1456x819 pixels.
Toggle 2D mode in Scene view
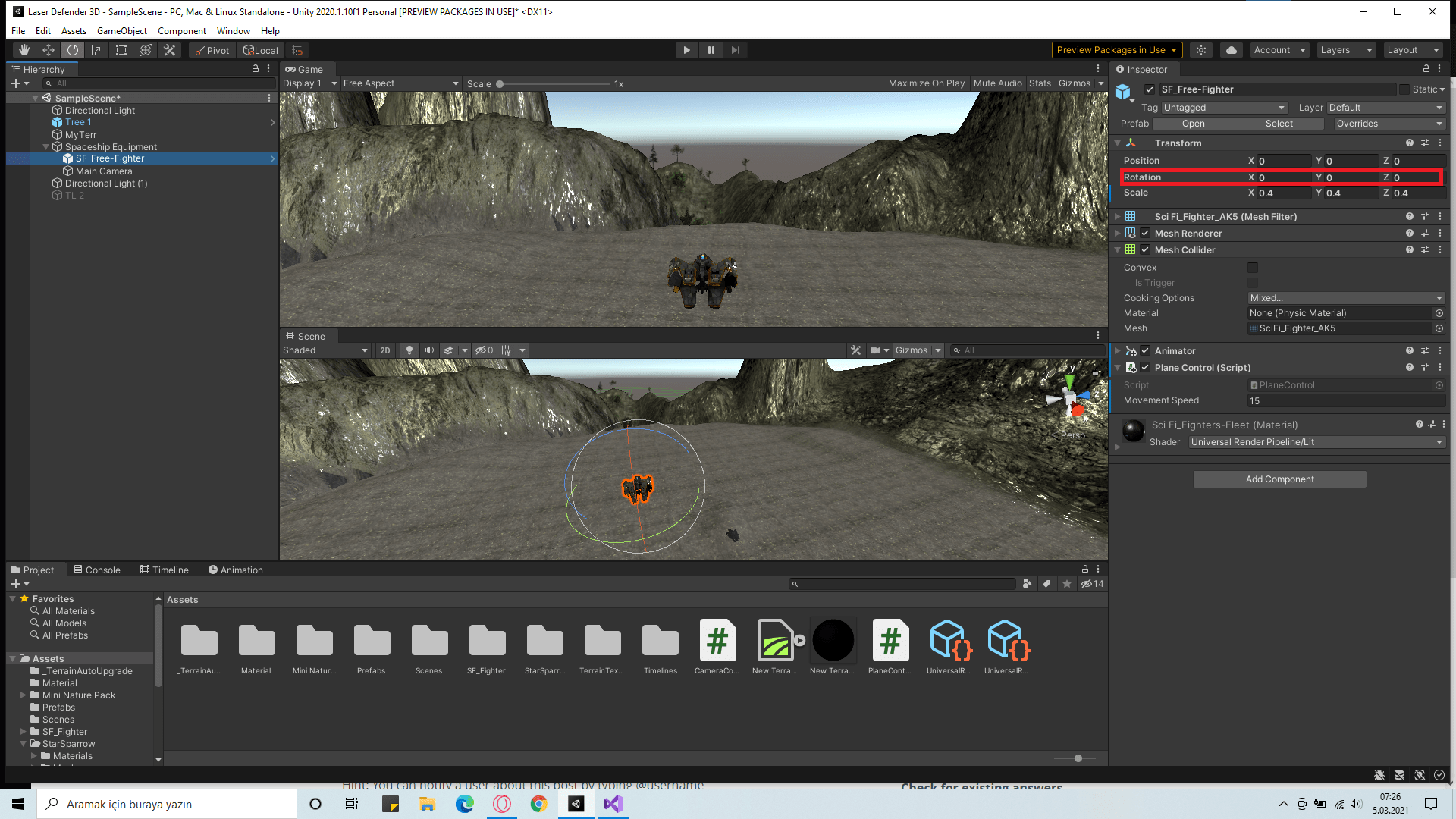pyautogui.click(x=385, y=350)
